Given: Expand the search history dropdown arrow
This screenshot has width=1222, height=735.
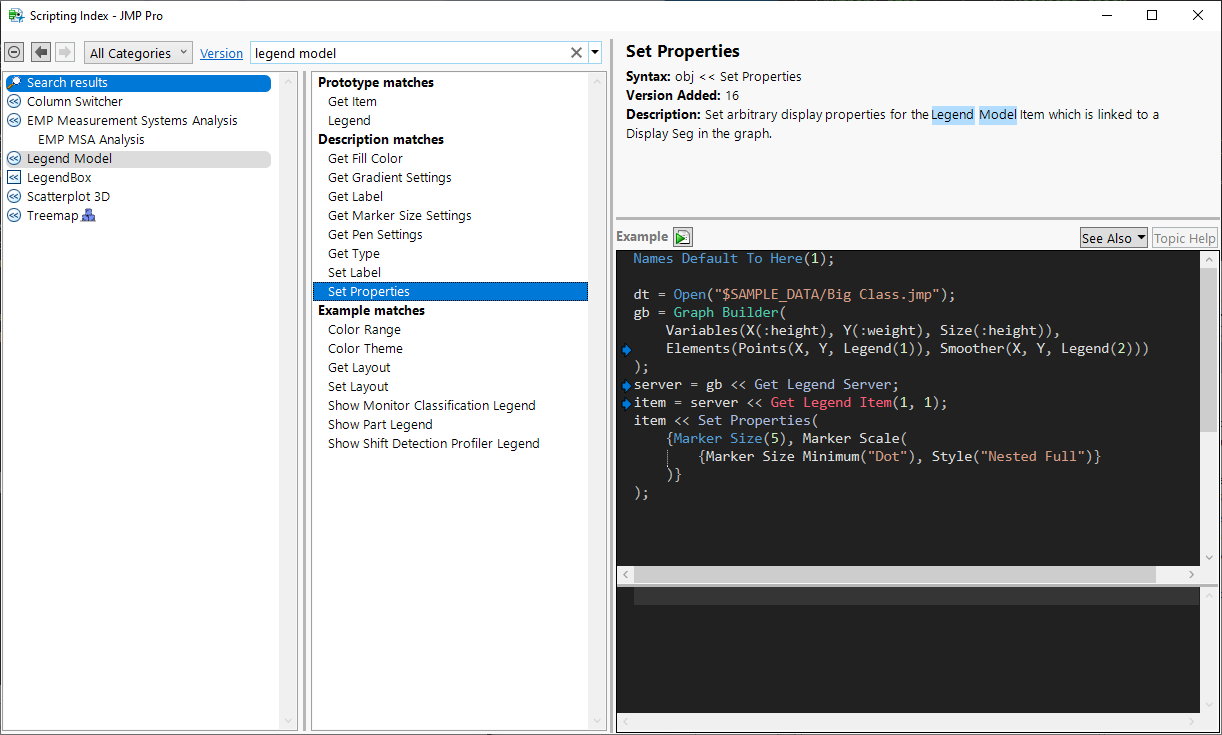Looking at the screenshot, I should pyautogui.click(x=595, y=53).
